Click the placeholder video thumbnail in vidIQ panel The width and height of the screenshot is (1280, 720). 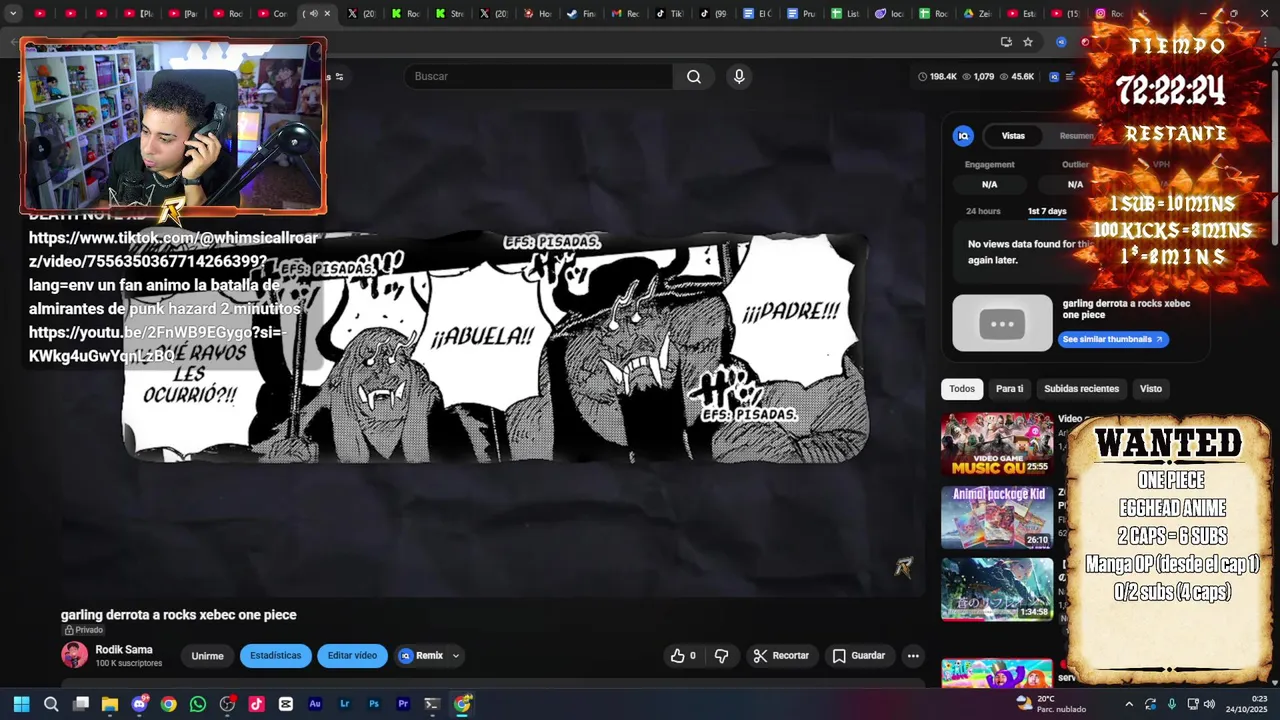(x=1002, y=323)
